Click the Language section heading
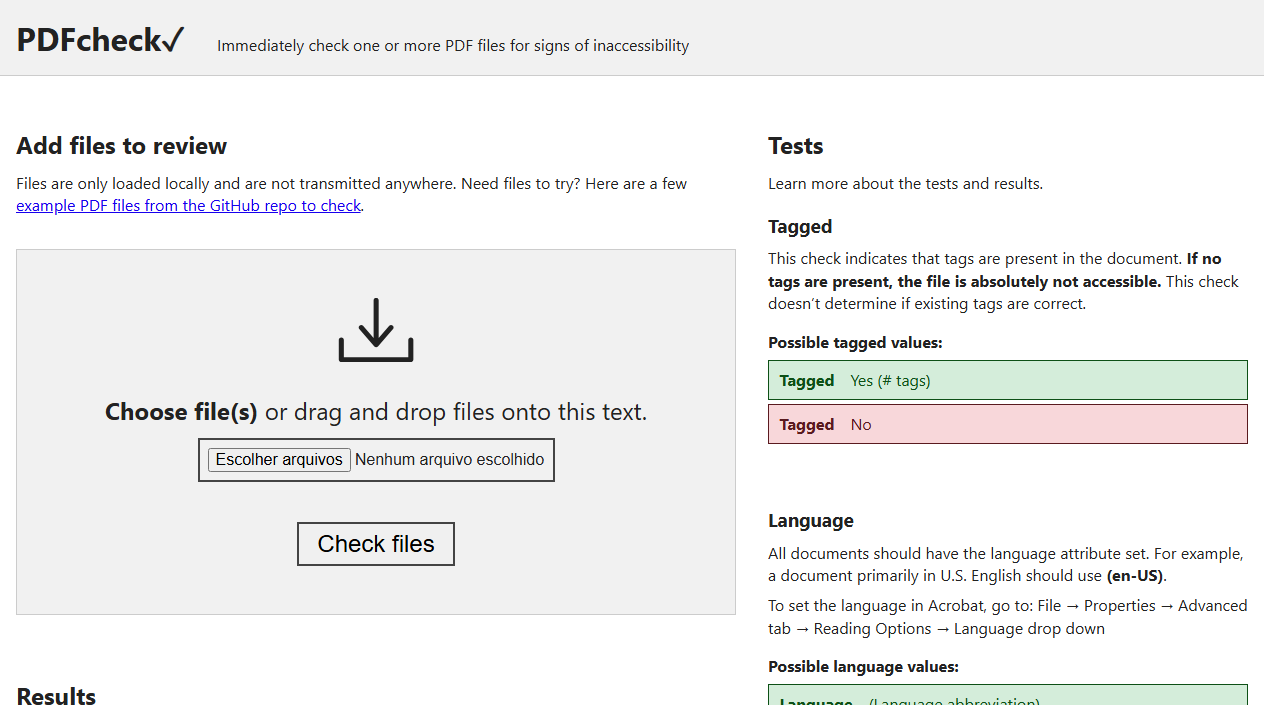The height and width of the screenshot is (705, 1264). coord(810,520)
